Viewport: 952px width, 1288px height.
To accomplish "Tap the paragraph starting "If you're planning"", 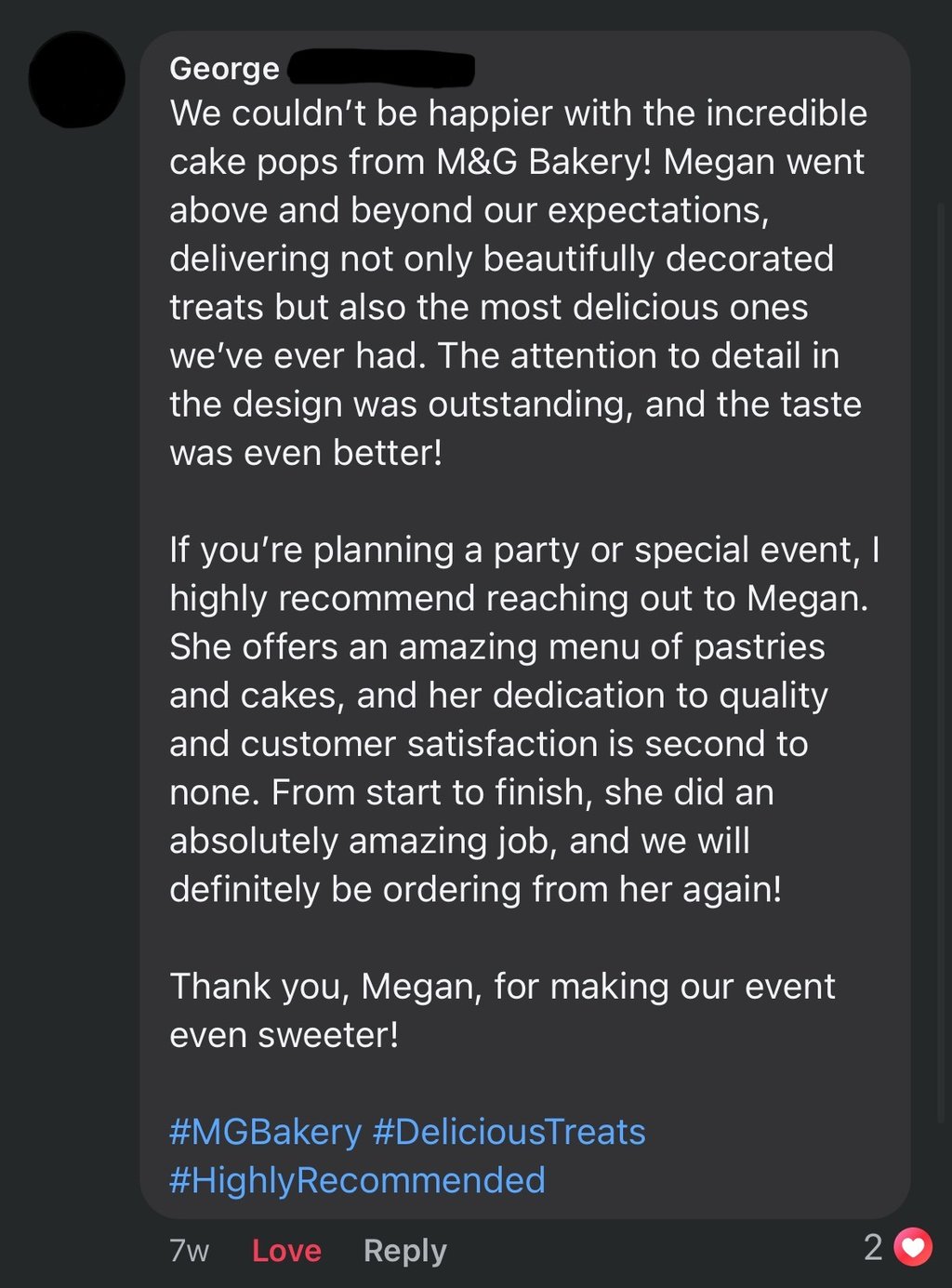I will [524, 719].
